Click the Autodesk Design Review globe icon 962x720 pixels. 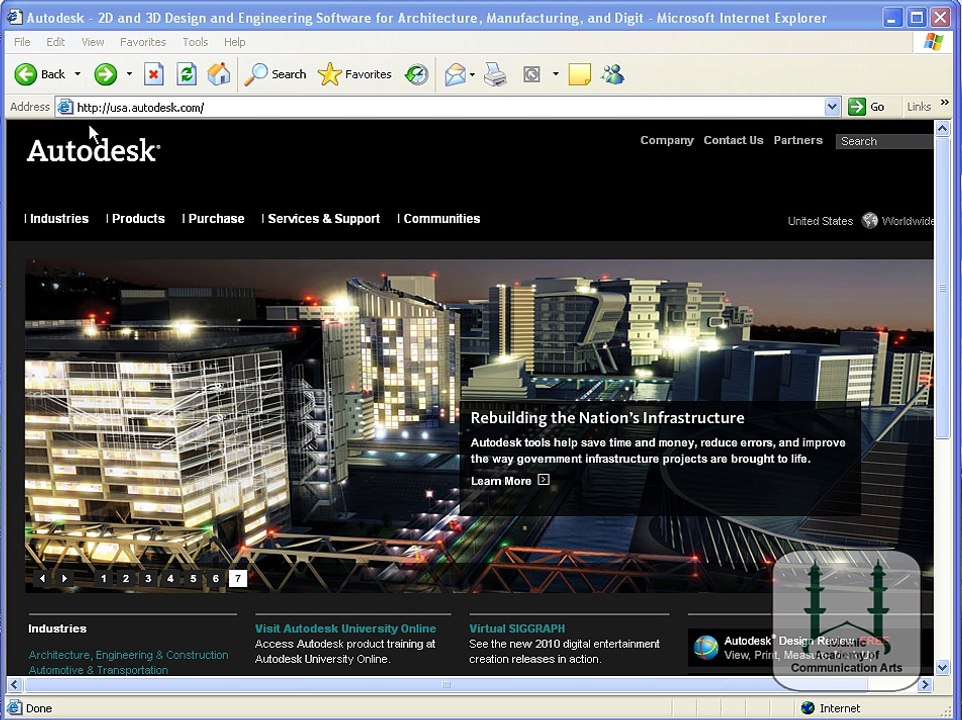point(706,648)
